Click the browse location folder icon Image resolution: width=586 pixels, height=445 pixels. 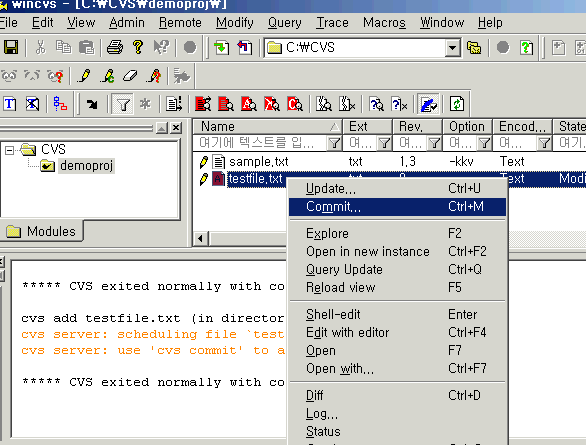pyautogui.click(x=474, y=48)
